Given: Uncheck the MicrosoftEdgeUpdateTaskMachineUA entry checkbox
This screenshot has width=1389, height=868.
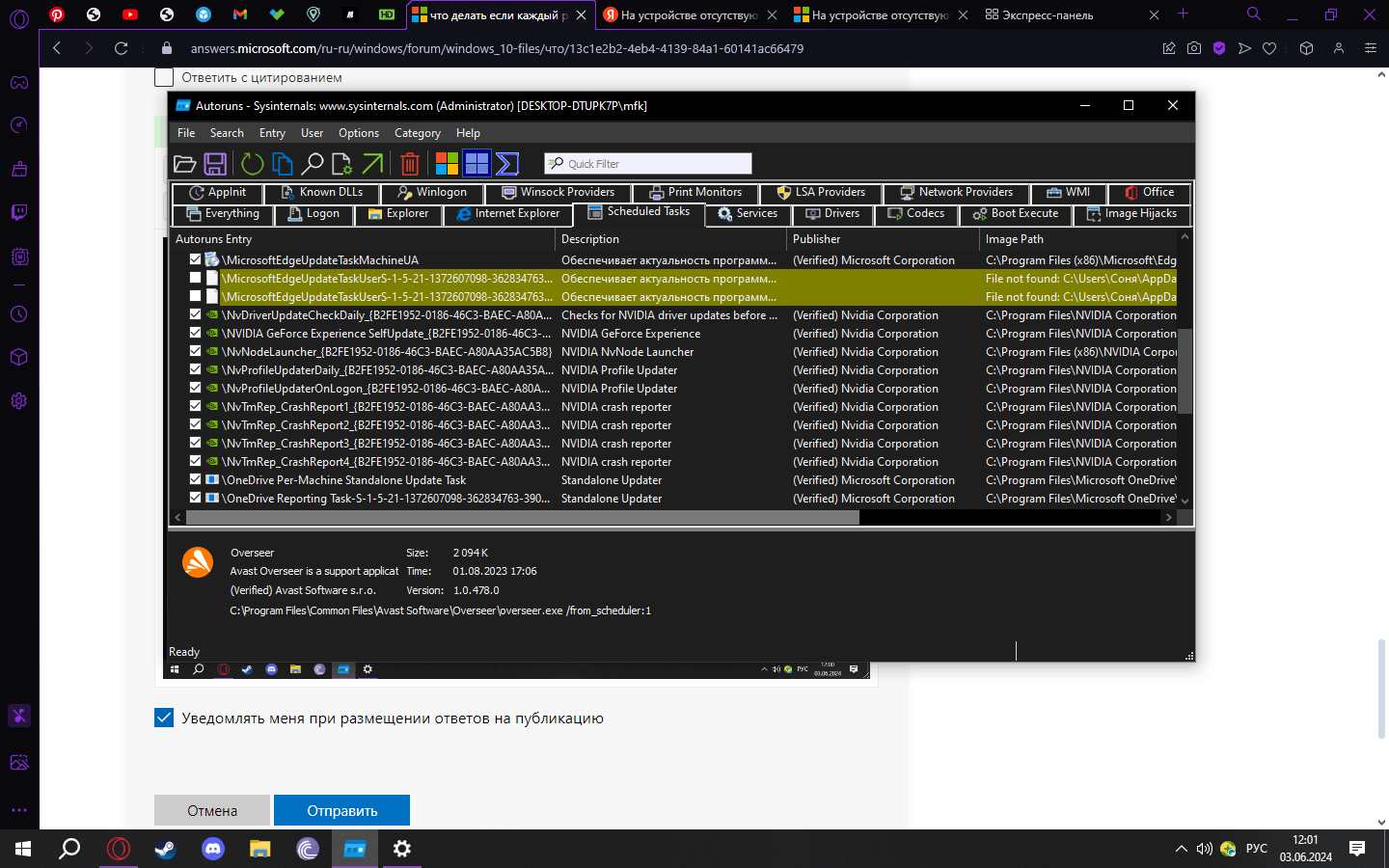Looking at the screenshot, I should coord(195,259).
